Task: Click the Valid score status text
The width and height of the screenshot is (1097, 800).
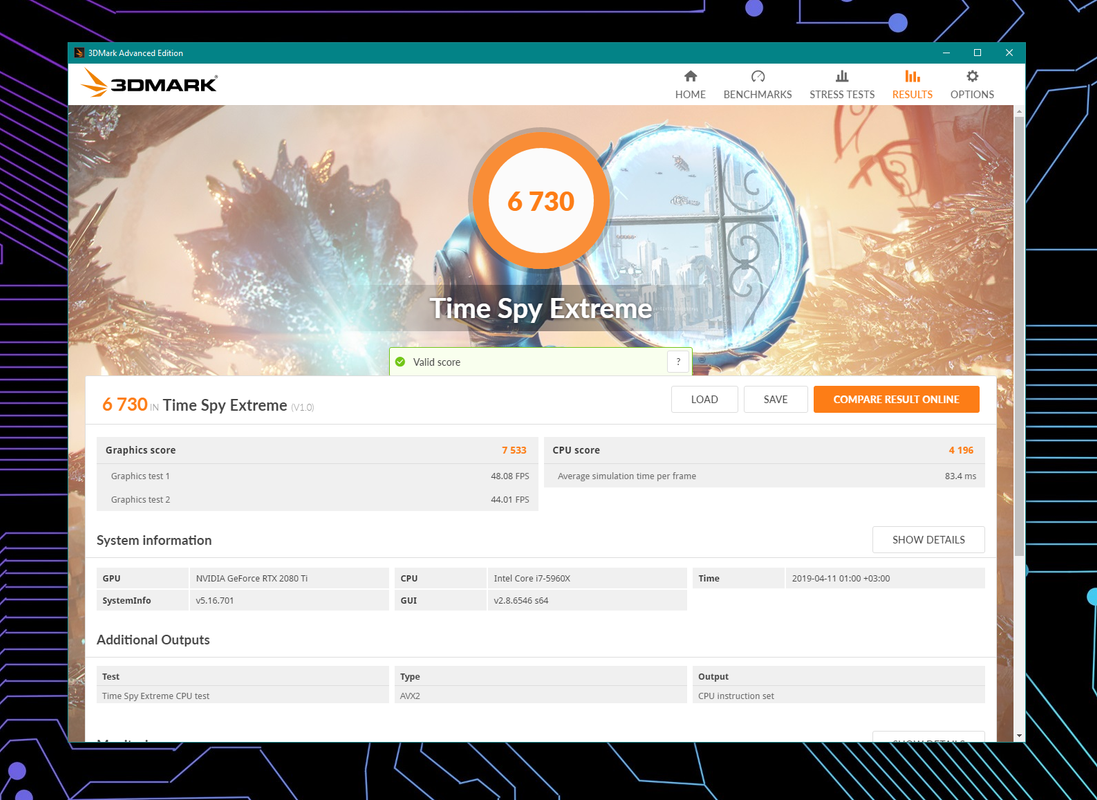Action: pos(437,362)
